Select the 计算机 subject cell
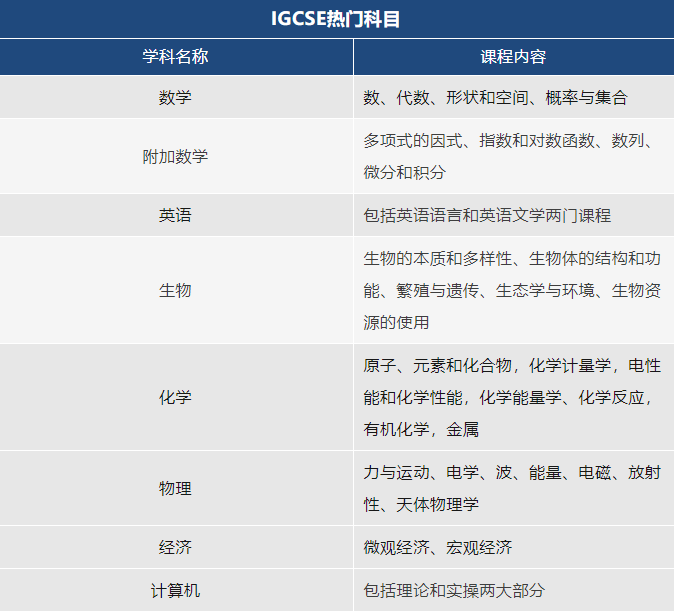The image size is (675, 613). 176,590
